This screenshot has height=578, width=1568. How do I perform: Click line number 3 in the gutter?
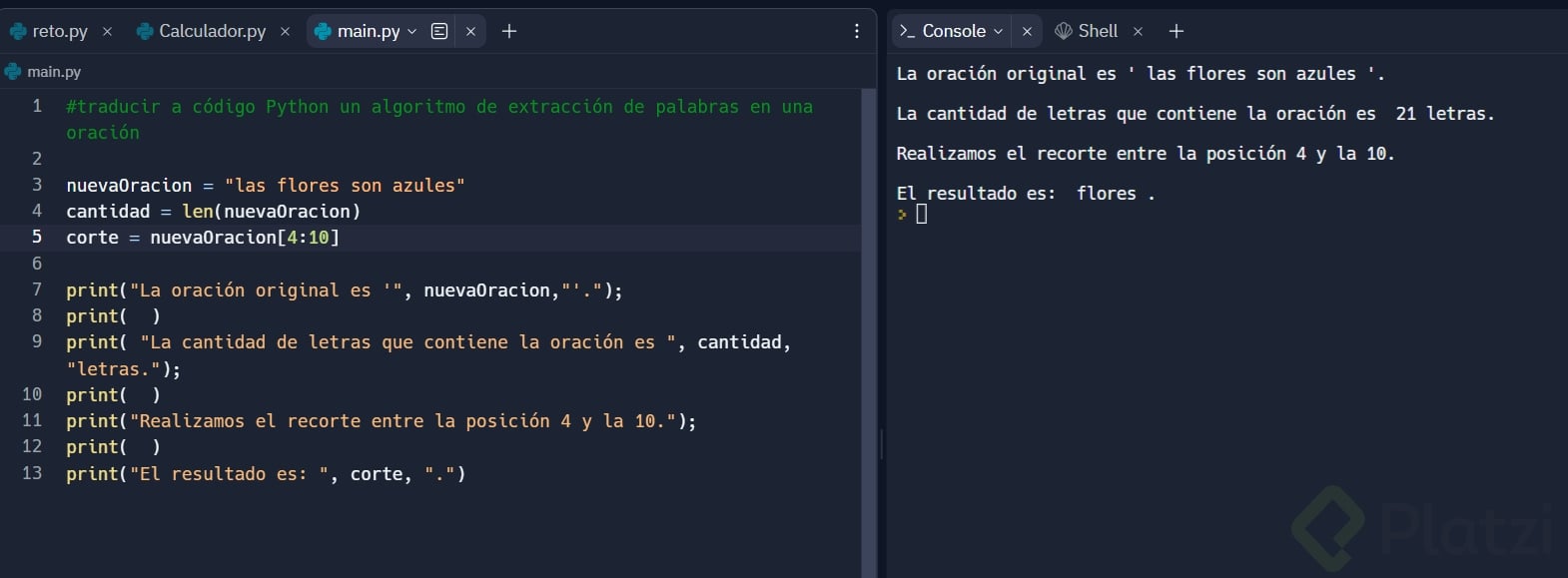37,185
